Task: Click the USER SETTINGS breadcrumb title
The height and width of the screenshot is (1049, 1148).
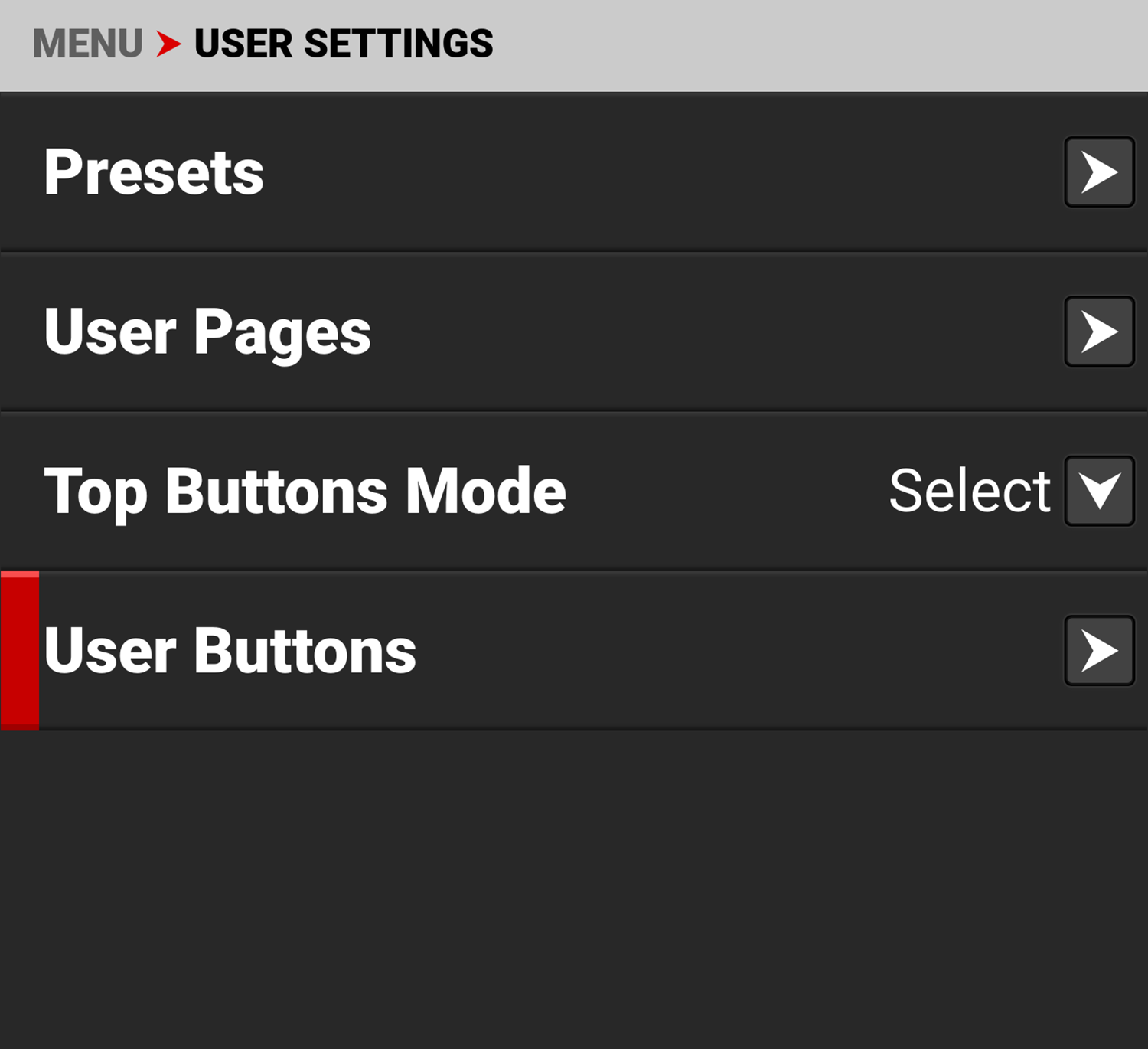Action: (344, 44)
